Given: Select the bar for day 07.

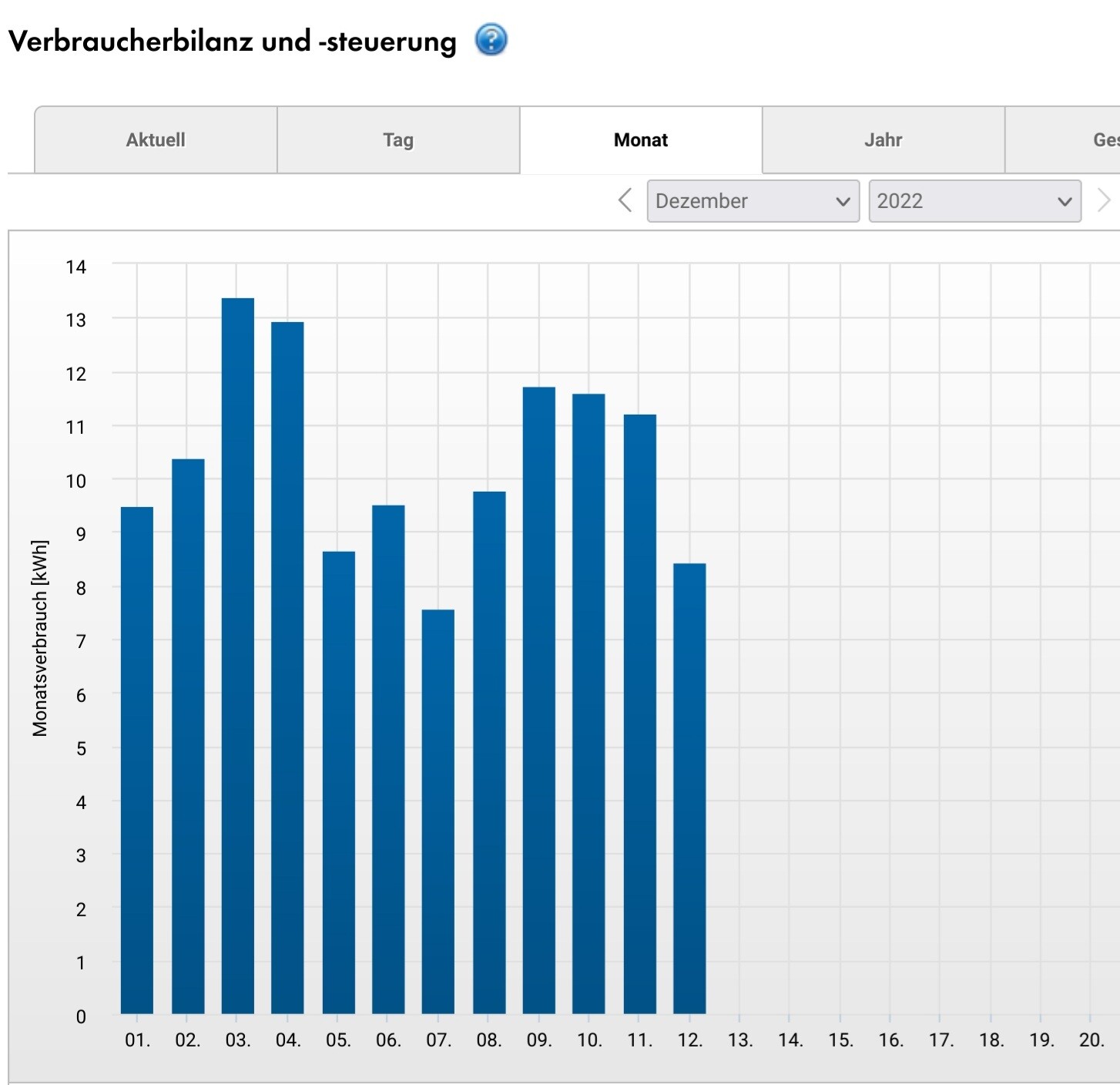Looking at the screenshot, I should pyautogui.click(x=438, y=811).
